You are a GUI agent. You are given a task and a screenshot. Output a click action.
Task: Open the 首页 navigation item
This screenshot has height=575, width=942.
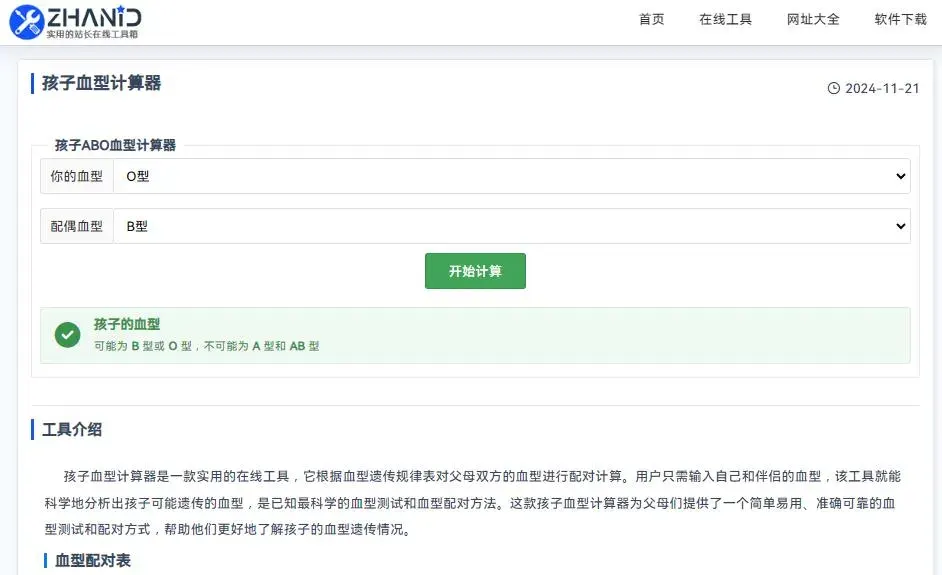pyautogui.click(x=651, y=20)
